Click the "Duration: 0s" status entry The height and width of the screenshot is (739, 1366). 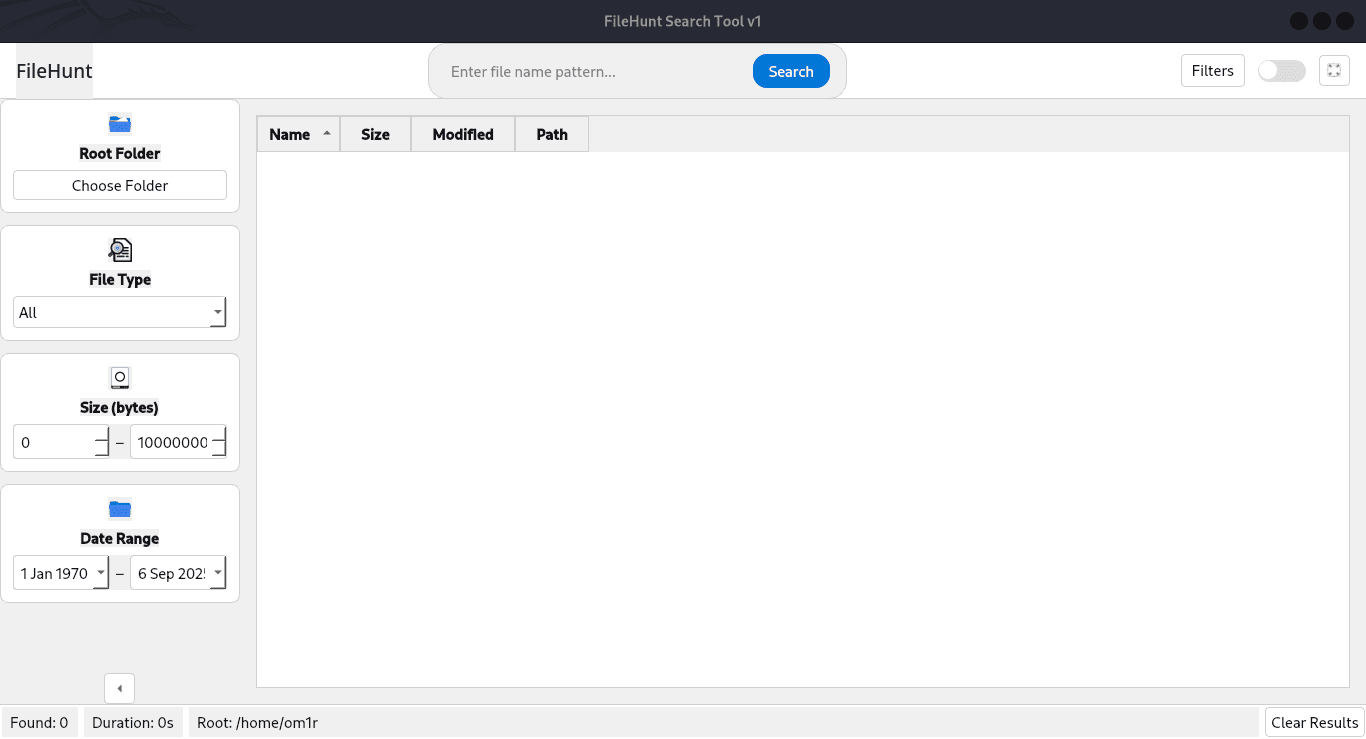coord(133,723)
